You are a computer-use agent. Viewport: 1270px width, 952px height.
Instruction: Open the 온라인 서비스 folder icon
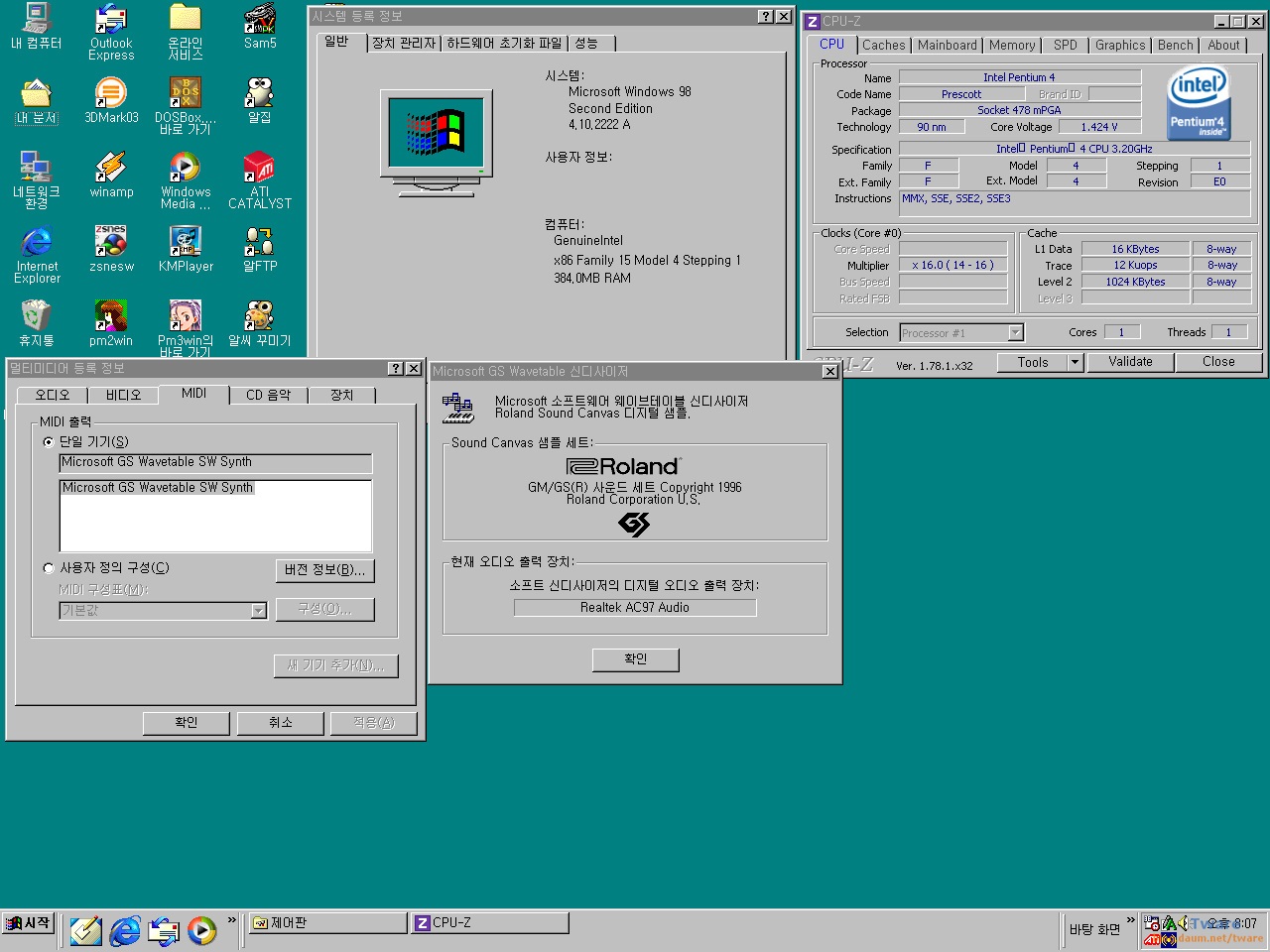click(186, 32)
